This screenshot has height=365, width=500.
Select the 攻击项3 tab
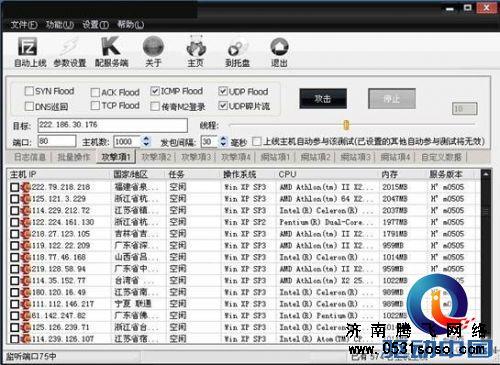pyautogui.click(x=196, y=157)
